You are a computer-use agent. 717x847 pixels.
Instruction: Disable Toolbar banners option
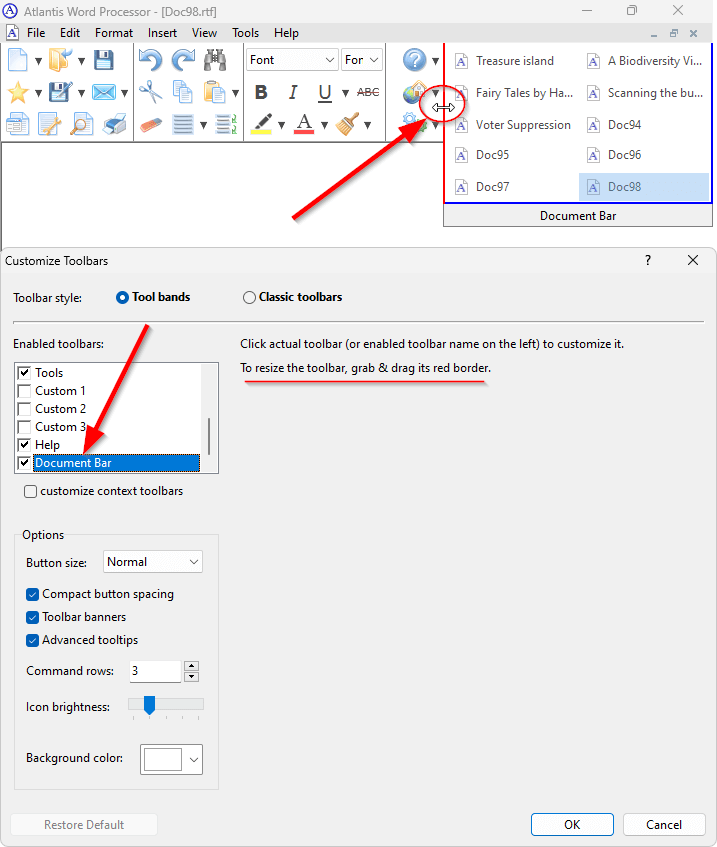(x=32, y=617)
